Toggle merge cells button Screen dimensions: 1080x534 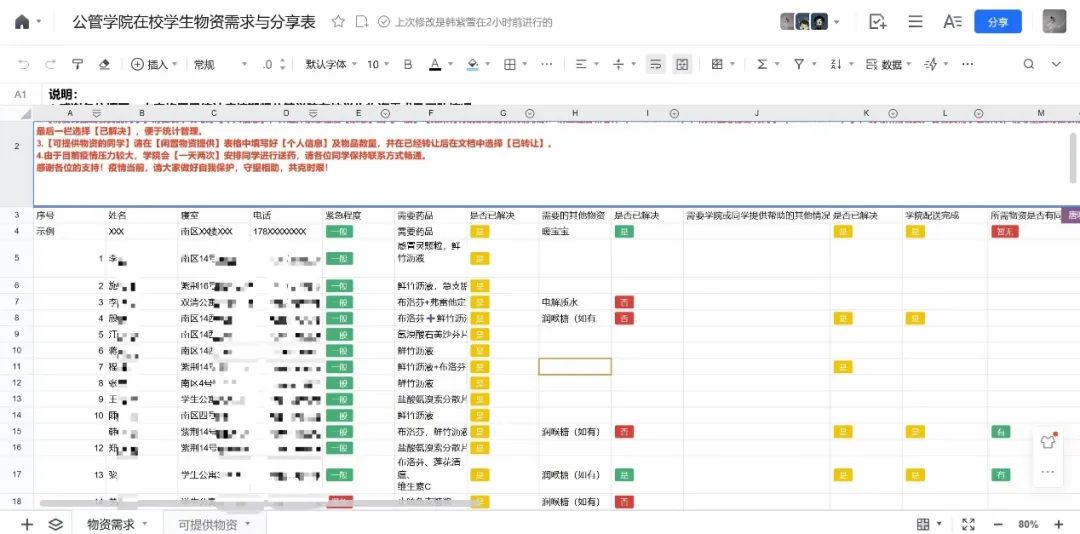(x=682, y=64)
